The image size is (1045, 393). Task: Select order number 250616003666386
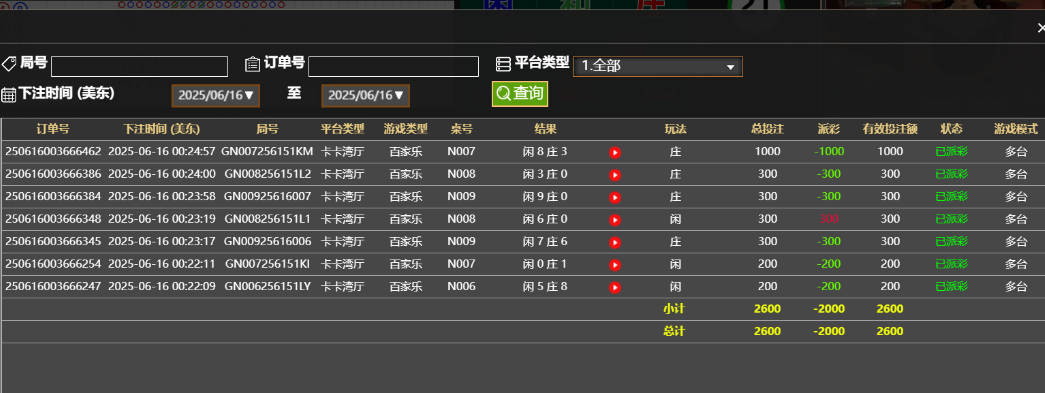click(53, 175)
